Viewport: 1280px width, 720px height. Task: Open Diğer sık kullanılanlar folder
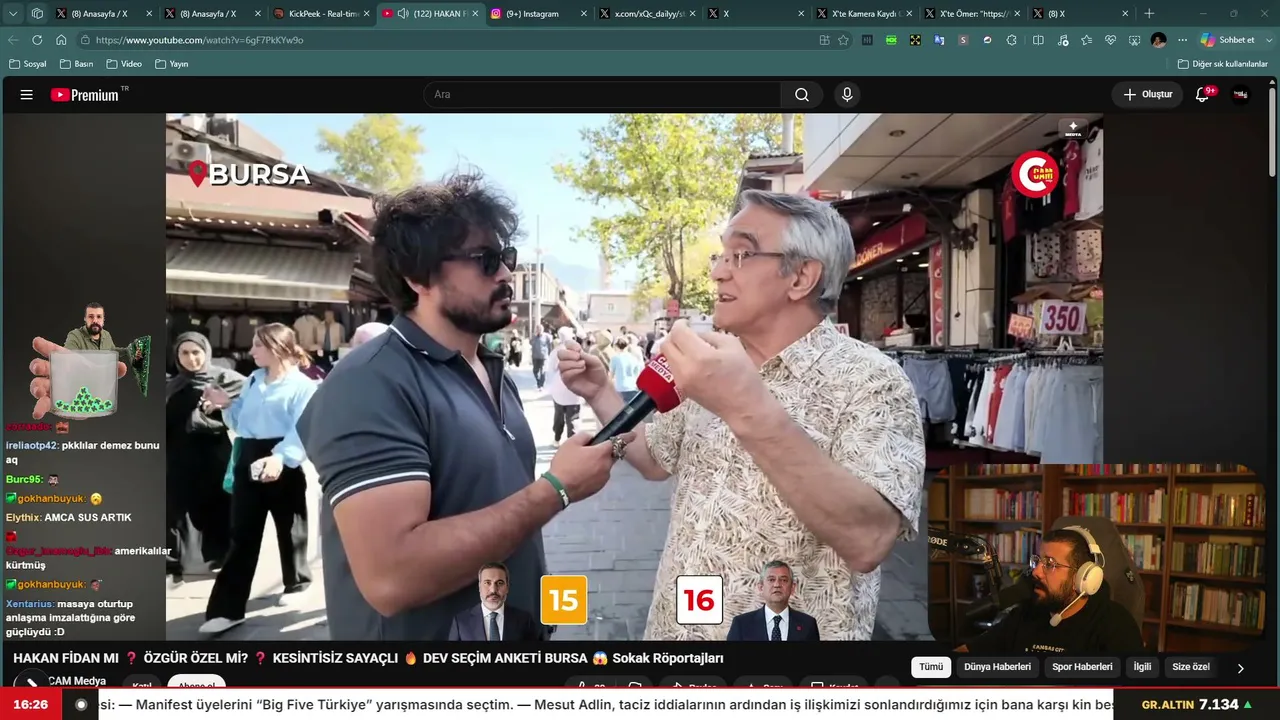tap(1222, 64)
